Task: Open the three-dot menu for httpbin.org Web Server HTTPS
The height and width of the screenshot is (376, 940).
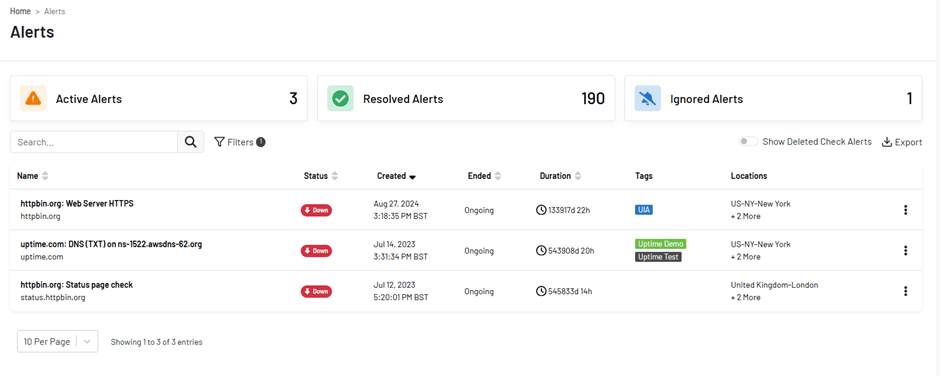Action: [905, 210]
